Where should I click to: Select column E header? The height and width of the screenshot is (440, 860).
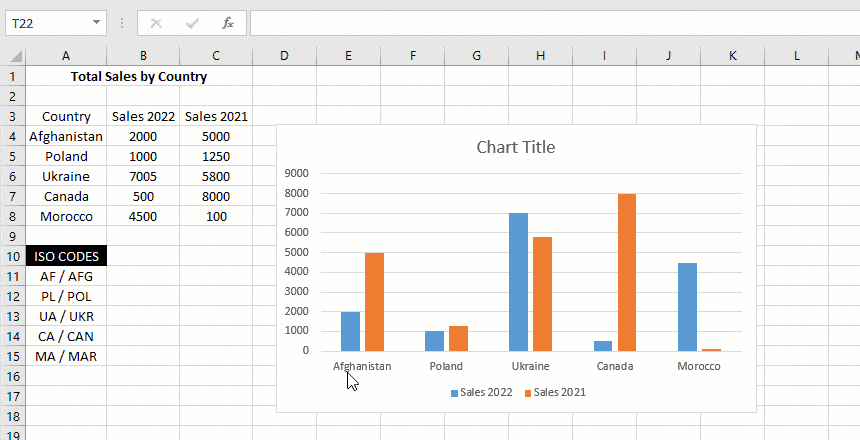(x=348, y=55)
